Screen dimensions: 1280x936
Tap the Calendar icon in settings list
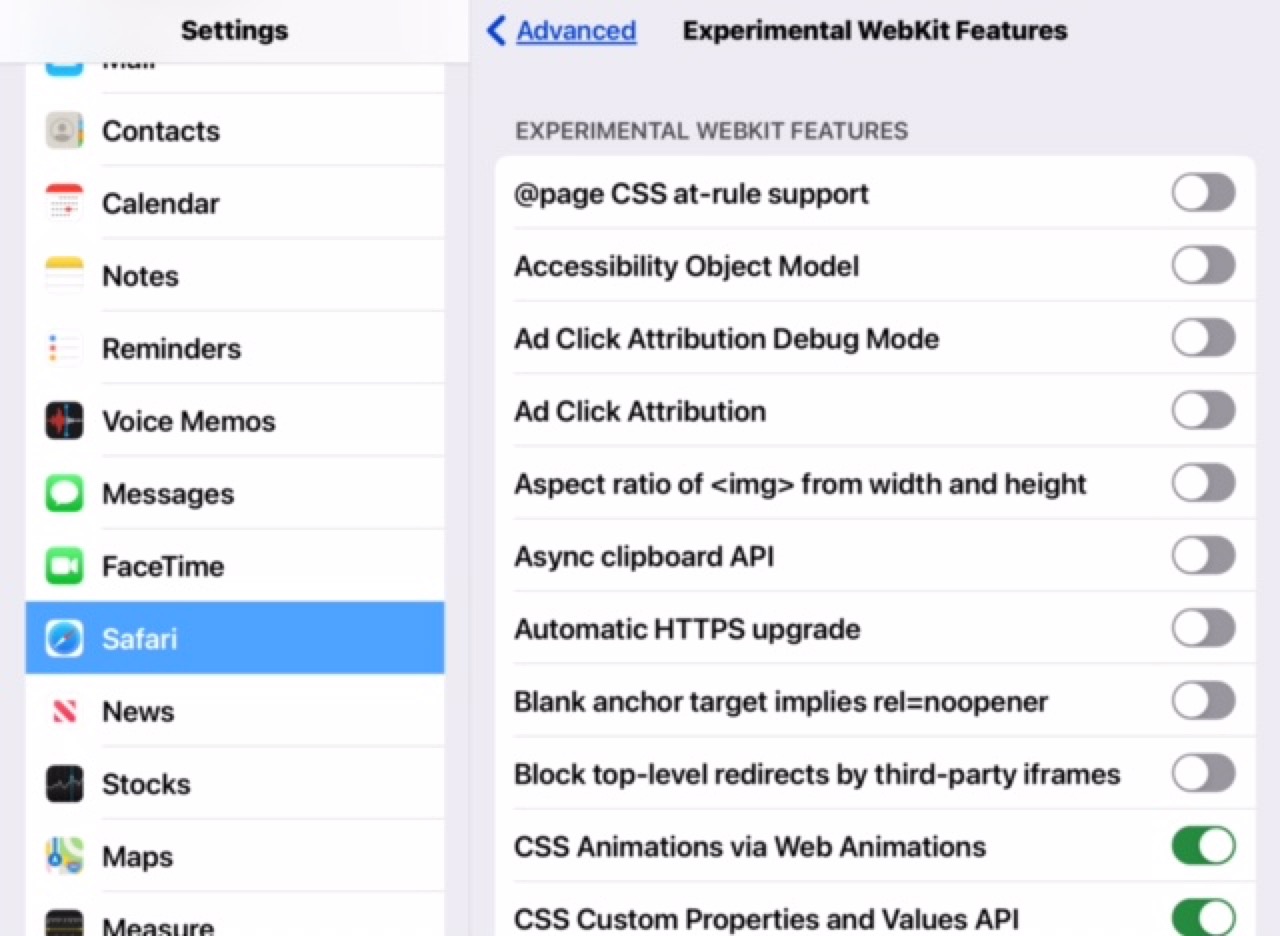coord(64,203)
